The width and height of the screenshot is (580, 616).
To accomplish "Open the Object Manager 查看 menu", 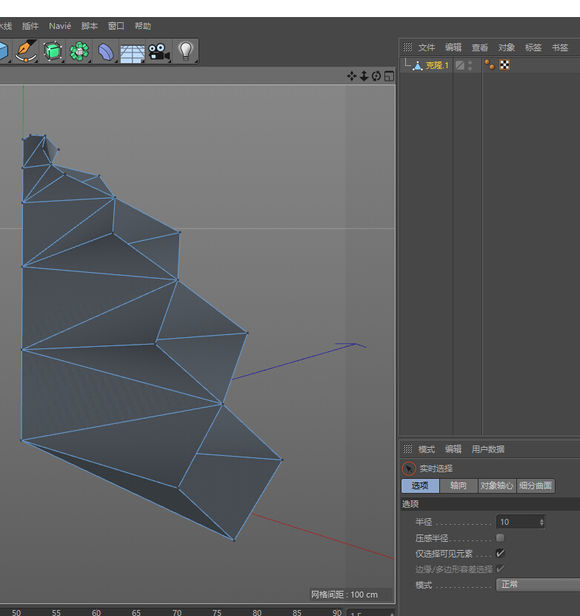I will [x=480, y=48].
